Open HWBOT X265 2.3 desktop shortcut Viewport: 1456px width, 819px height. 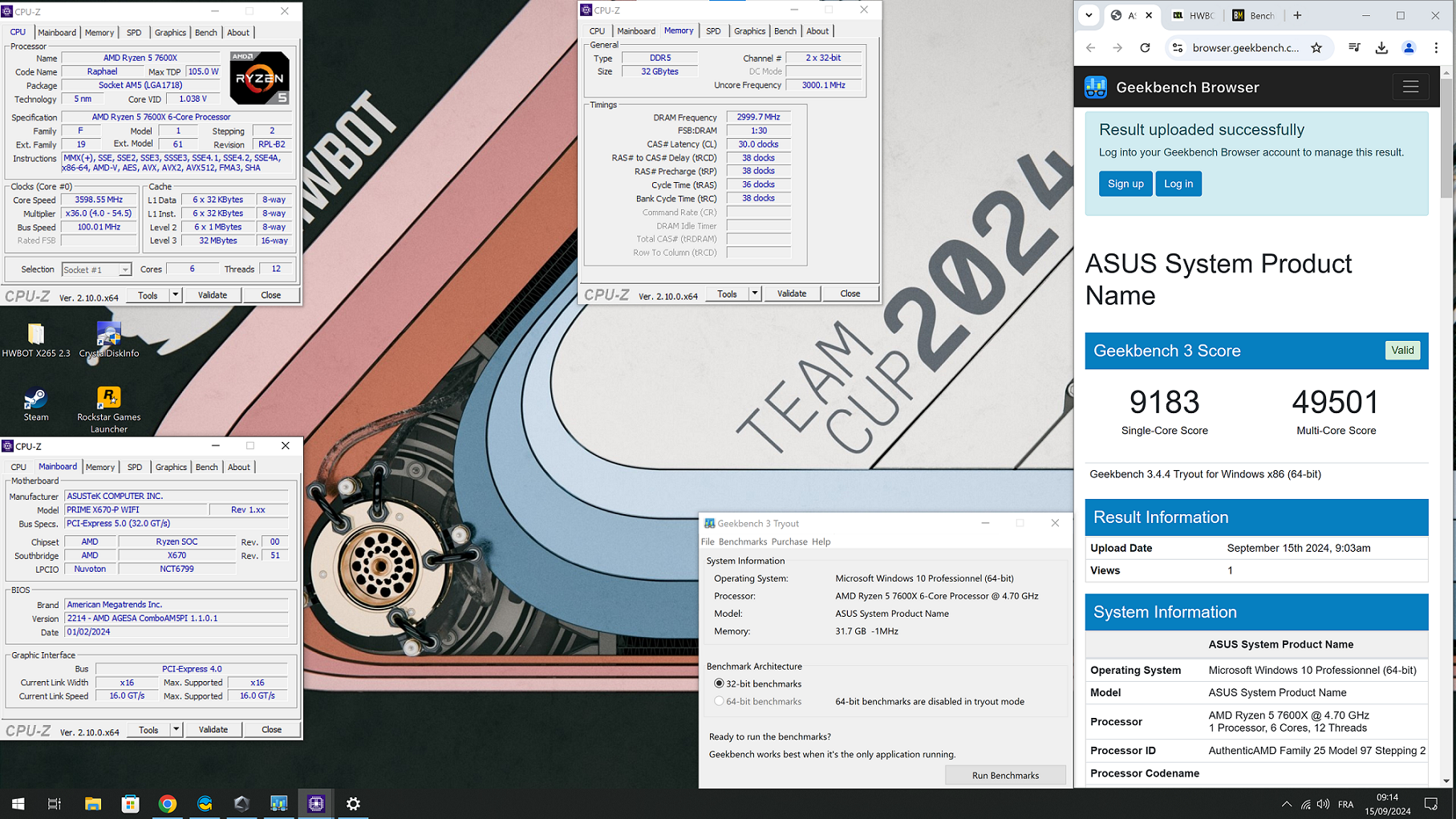[36, 339]
